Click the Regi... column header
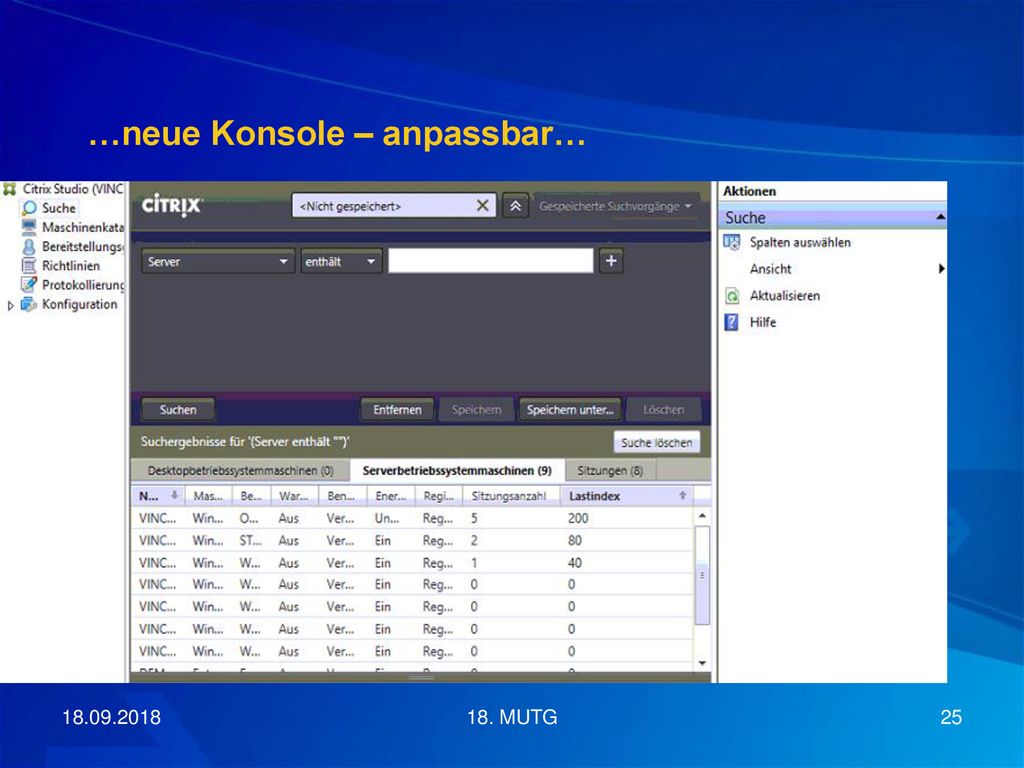This screenshot has height=768, width=1024. coord(439,496)
